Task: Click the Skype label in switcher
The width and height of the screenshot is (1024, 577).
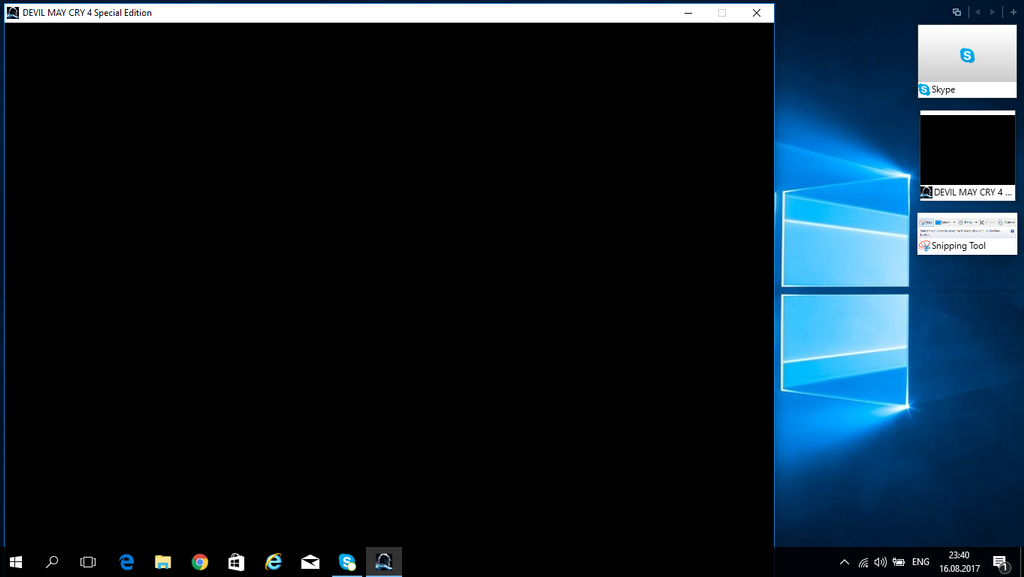Action: tap(943, 90)
